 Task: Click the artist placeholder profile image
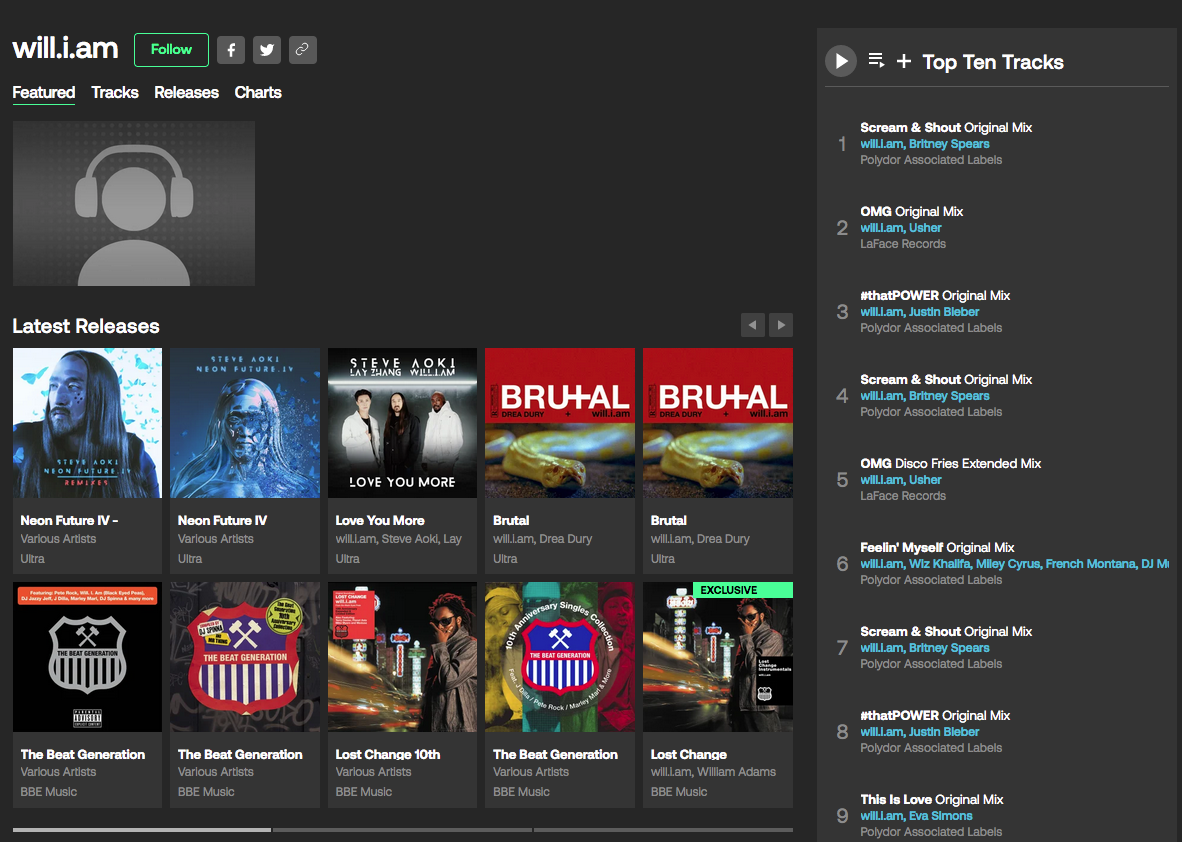(133, 204)
